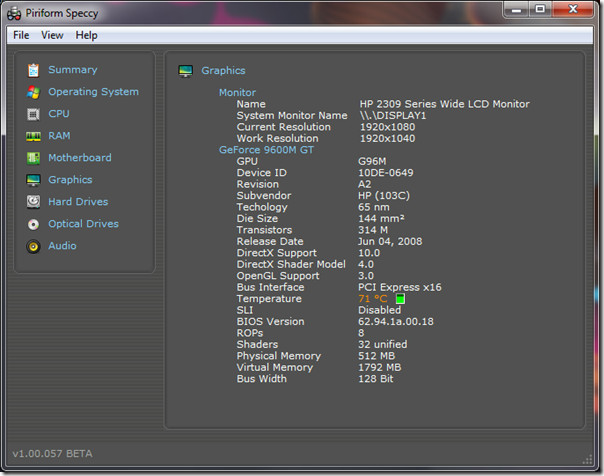Click the Summary clipboard icon
Viewport: 604px width, 476px height.
(33, 70)
